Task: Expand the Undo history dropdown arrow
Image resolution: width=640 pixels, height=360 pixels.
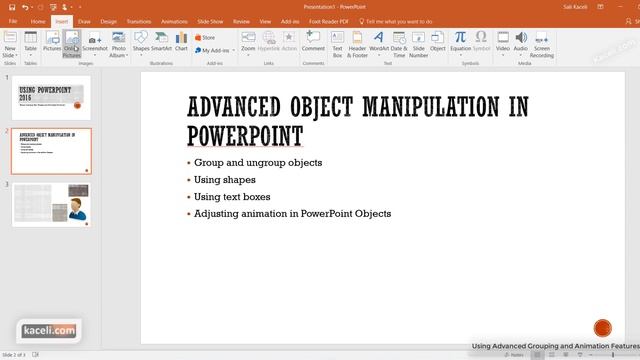Action: (32, 7)
